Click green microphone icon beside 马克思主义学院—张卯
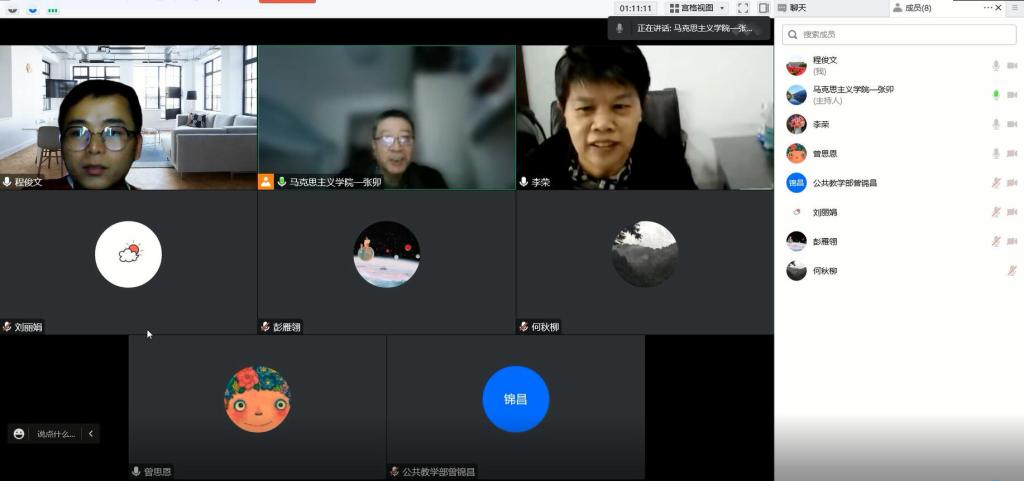Image resolution: width=1024 pixels, height=481 pixels. pyautogui.click(x=995, y=95)
